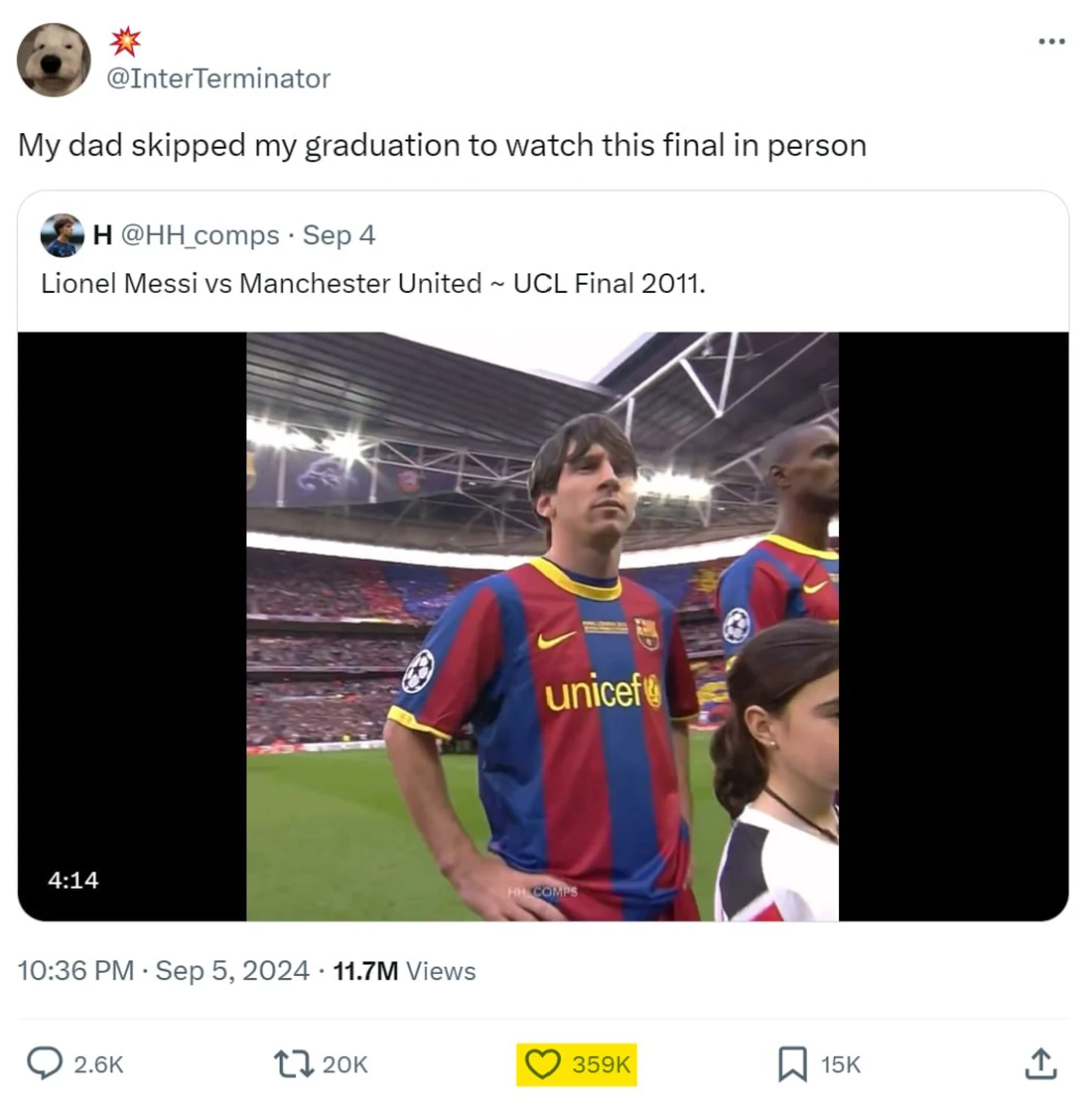Open H's small avatar in quoted tweet
This screenshot has width=1092, height=1106.
coord(62,235)
